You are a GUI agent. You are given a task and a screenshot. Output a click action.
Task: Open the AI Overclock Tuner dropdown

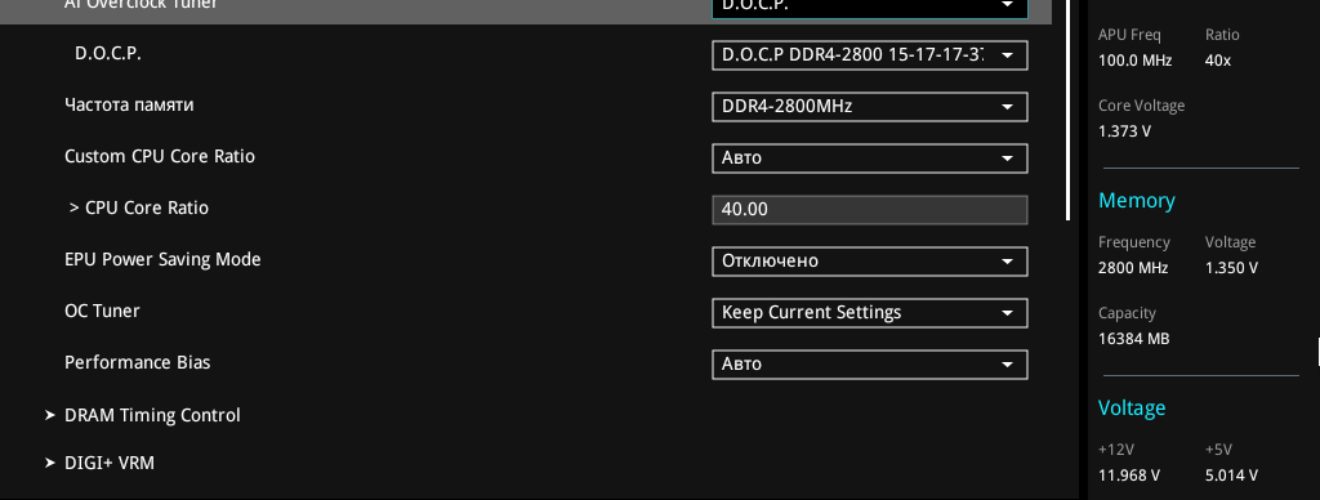pos(869,8)
